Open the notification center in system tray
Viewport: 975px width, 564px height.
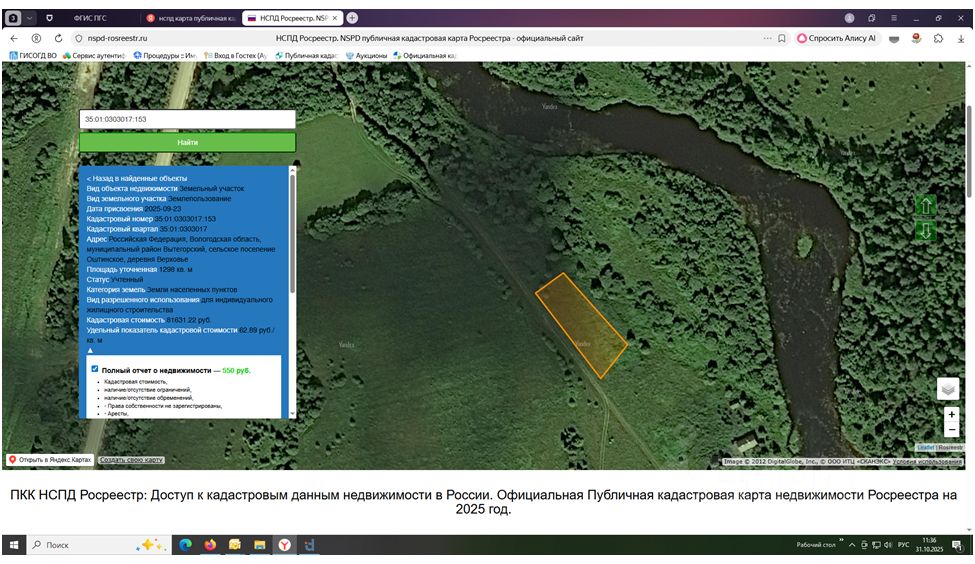pos(957,545)
